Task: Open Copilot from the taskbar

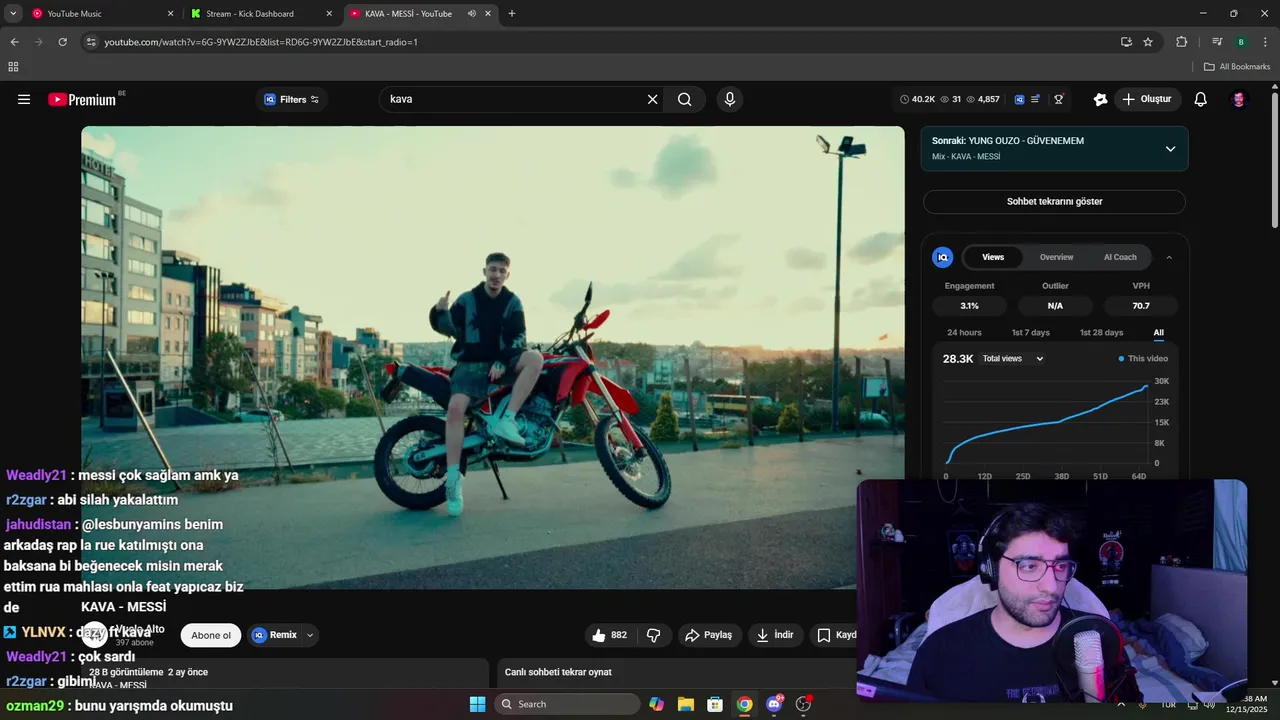Action: (656, 704)
